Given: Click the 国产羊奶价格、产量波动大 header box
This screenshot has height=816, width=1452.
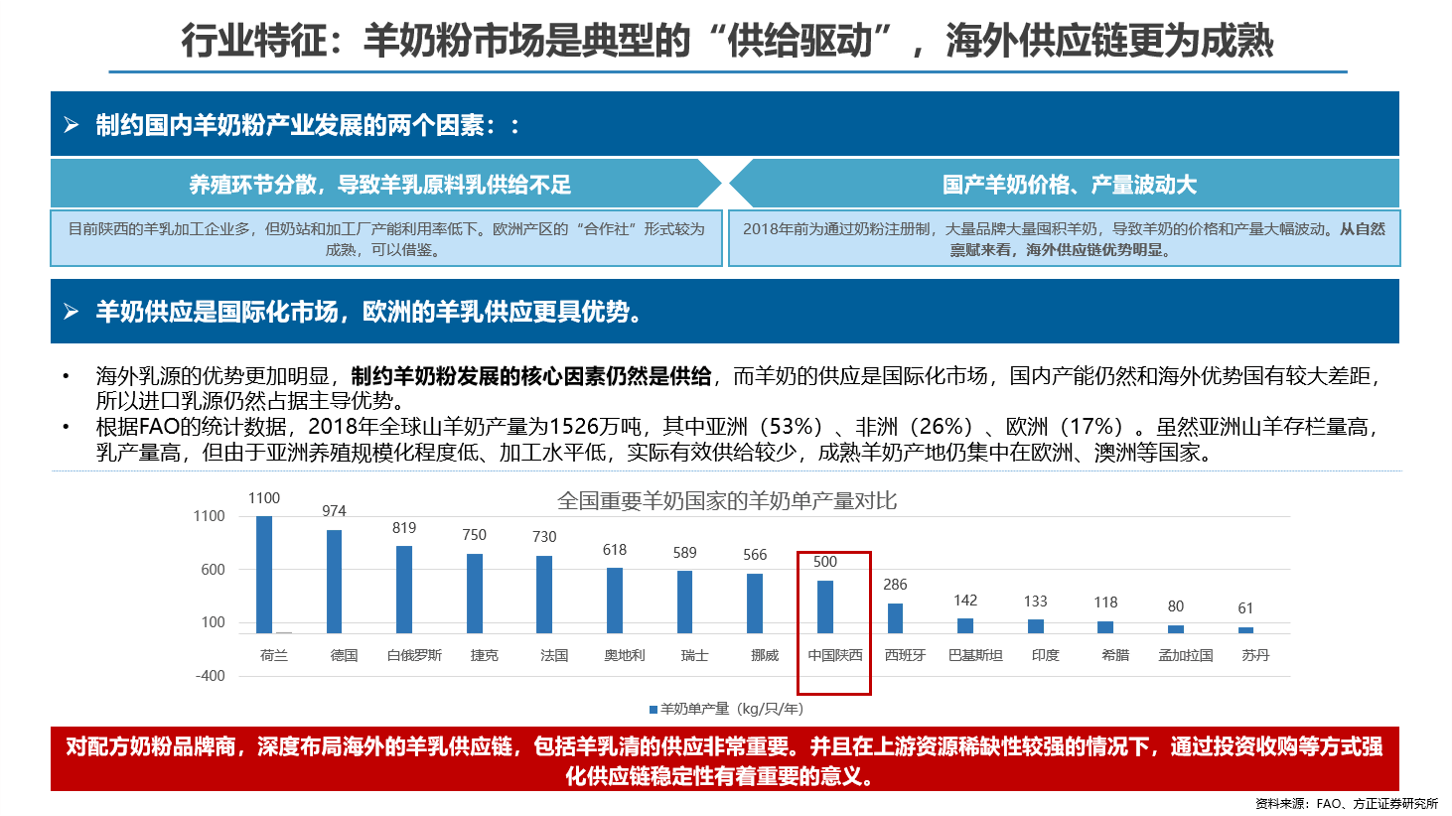Looking at the screenshot, I should pos(1069,185).
